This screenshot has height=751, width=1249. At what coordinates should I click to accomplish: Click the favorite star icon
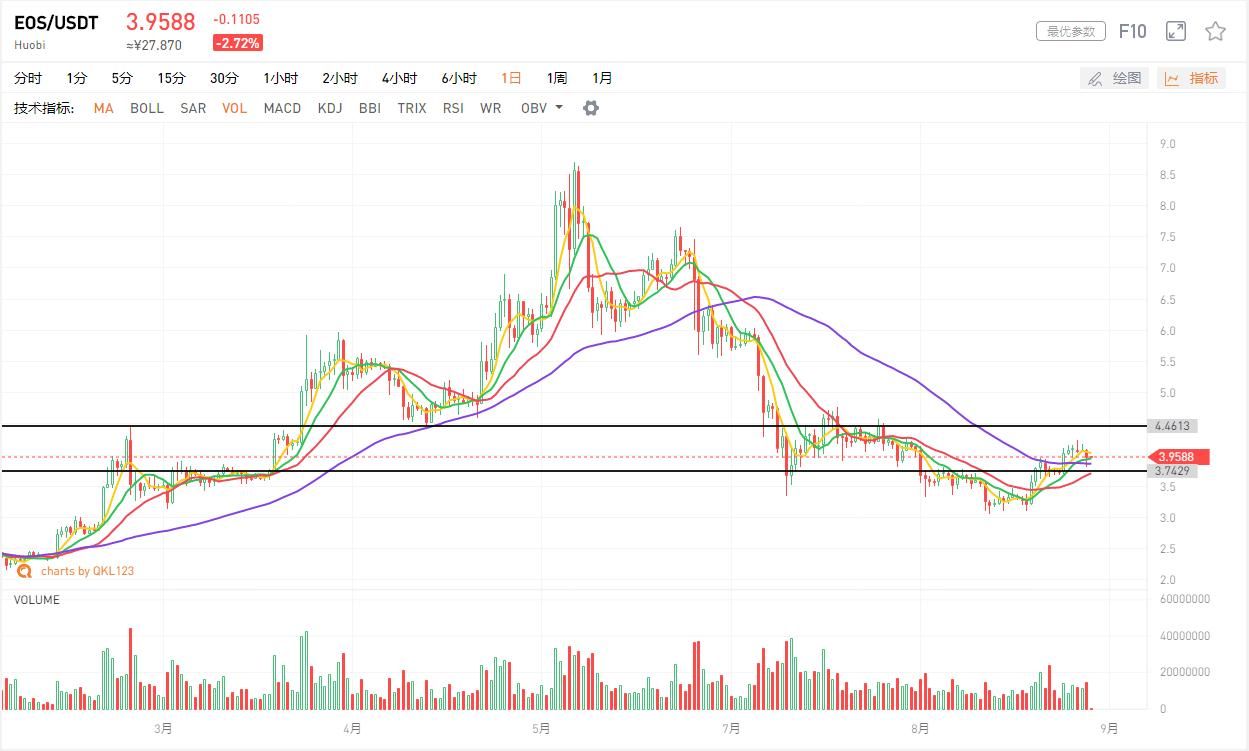coord(1215,32)
